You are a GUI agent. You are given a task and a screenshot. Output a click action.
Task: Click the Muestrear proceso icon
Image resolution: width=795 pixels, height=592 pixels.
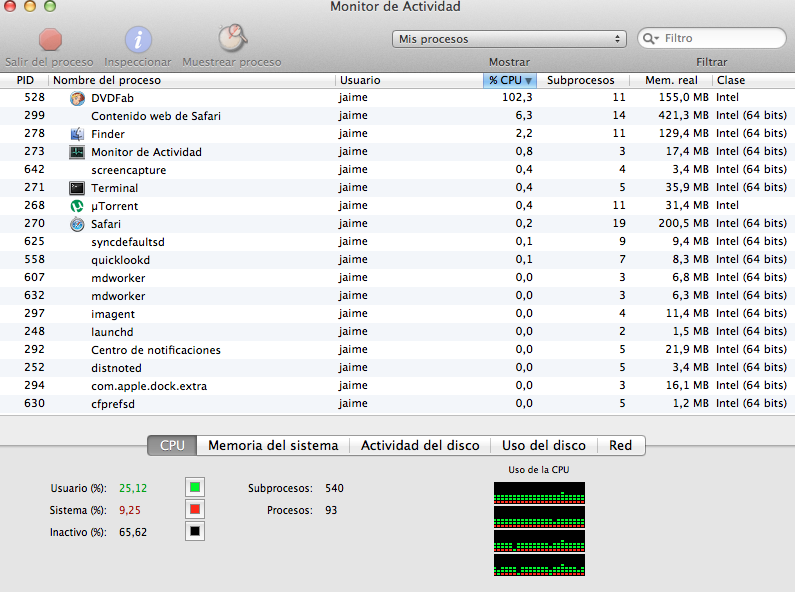coord(232,38)
